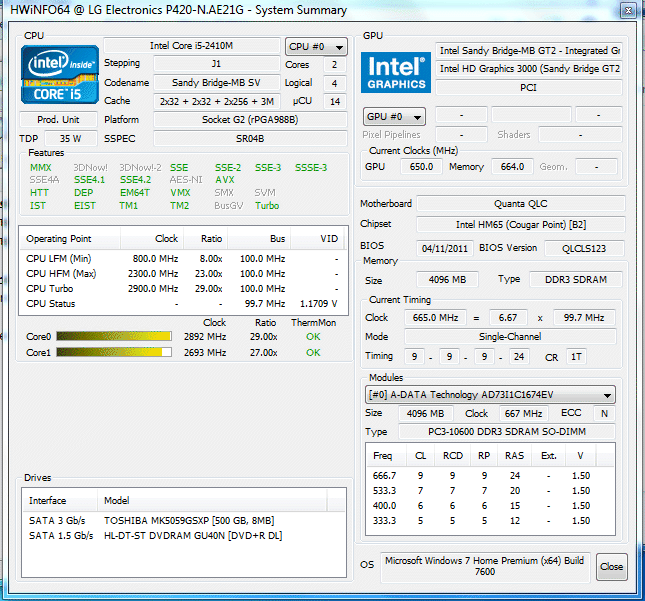Click the GPU Memory clock 664.0 value
This screenshot has width=645, height=601.
[x=513, y=167]
